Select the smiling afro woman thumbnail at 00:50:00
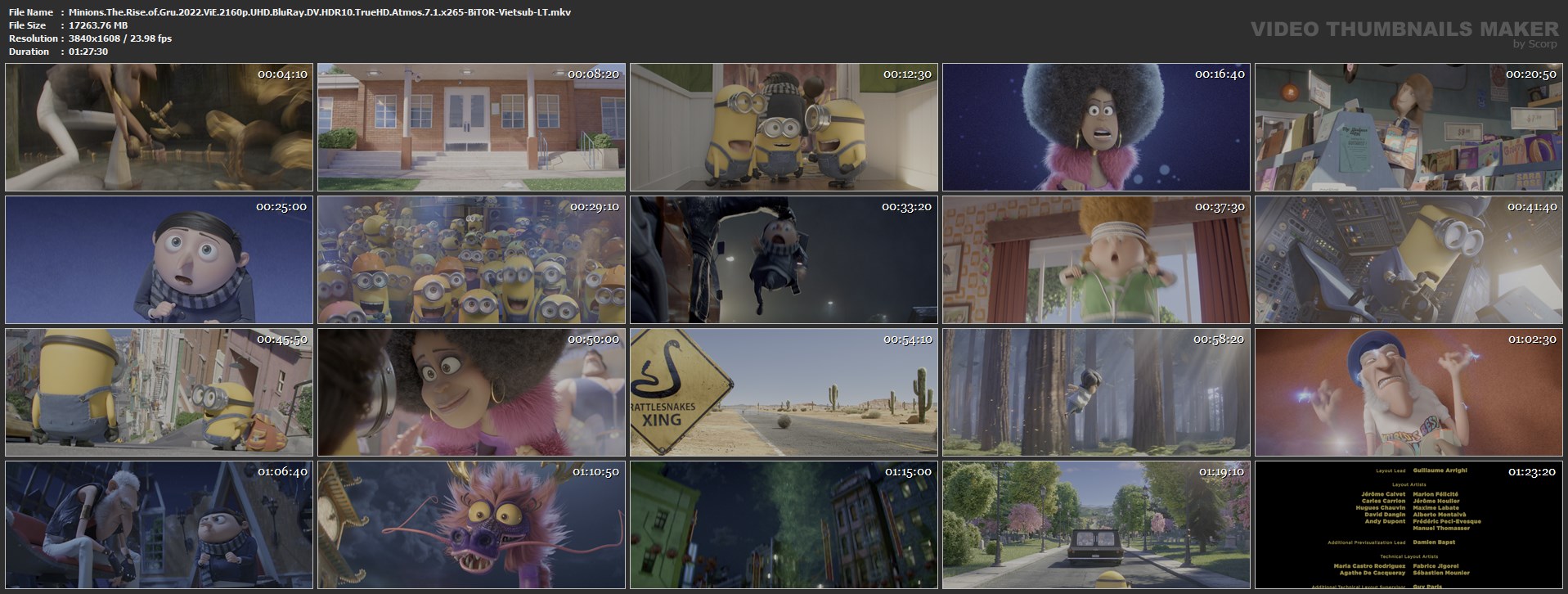 click(471, 393)
